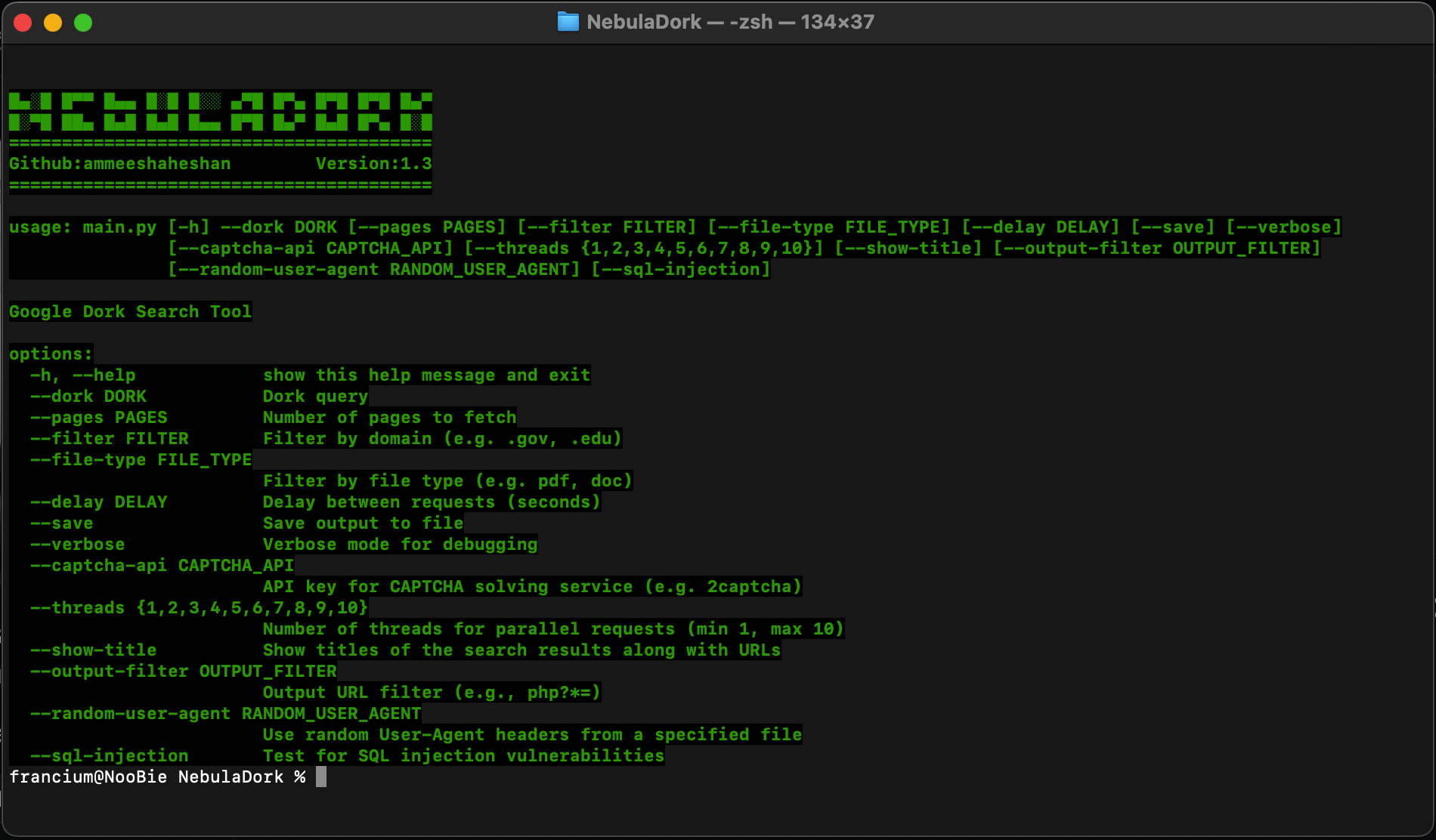Click 'API key for CAPTCHA solving service' line
The height and width of the screenshot is (840, 1436).
tap(533, 586)
